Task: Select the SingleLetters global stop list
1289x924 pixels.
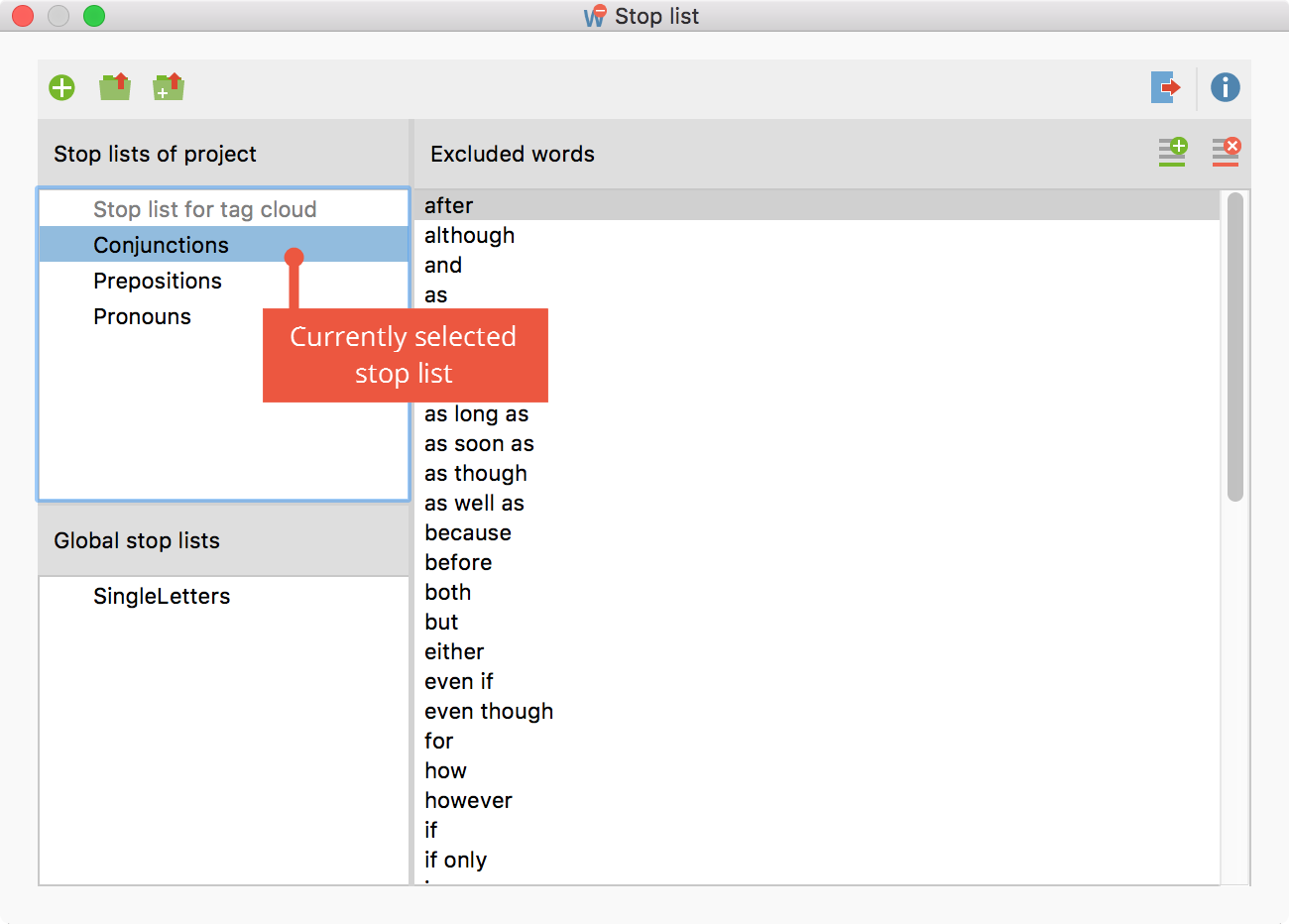Action: point(223,596)
